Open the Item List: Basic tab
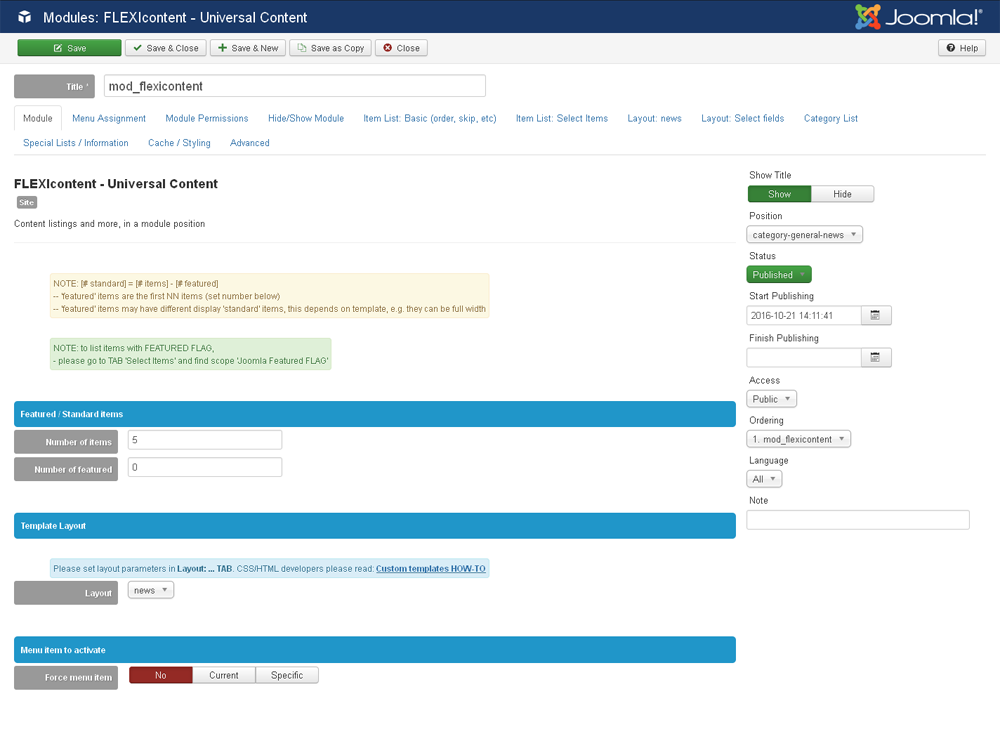This screenshot has height=741, width=1000. (430, 119)
